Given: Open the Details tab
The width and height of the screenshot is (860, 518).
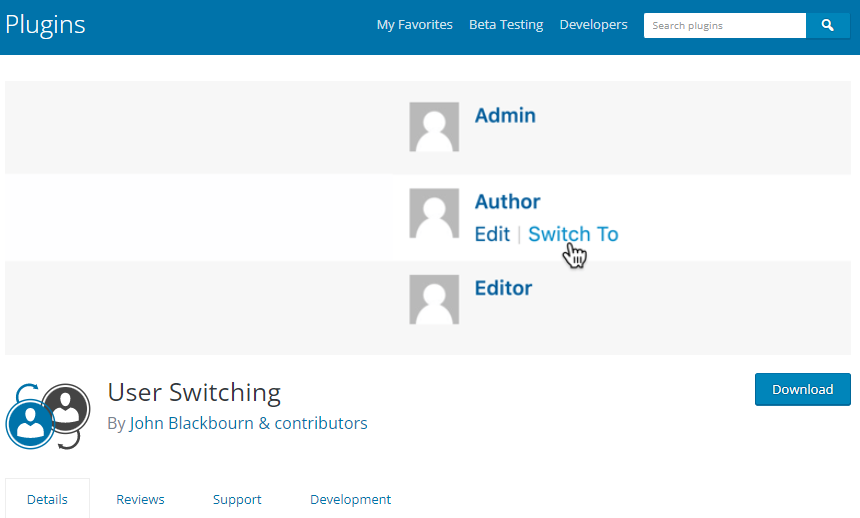Looking at the screenshot, I should click(x=47, y=499).
